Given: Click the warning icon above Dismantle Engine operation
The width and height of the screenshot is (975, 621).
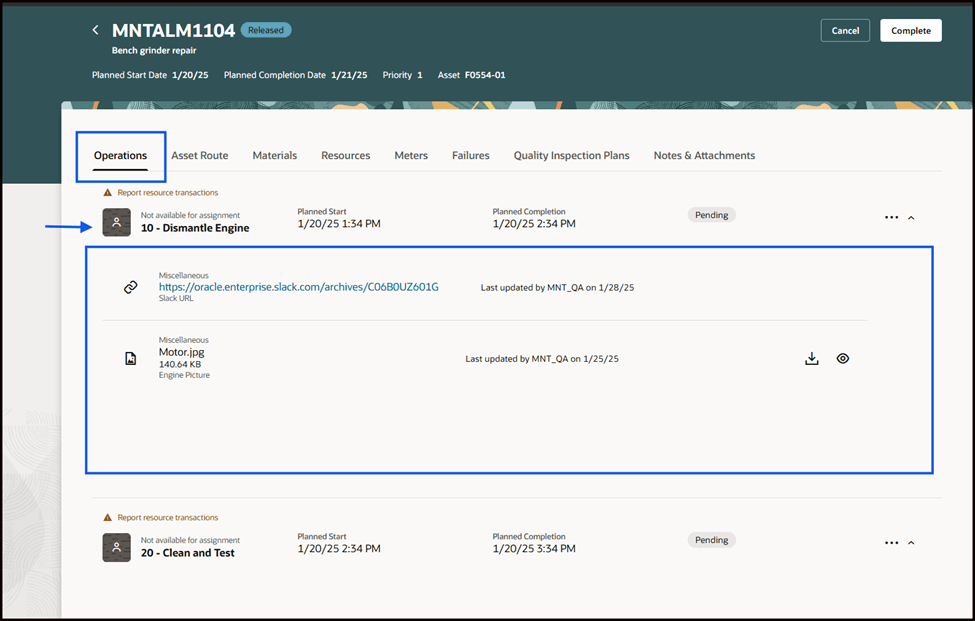Looking at the screenshot, I should pyautogui.click(x=108, y=192).
